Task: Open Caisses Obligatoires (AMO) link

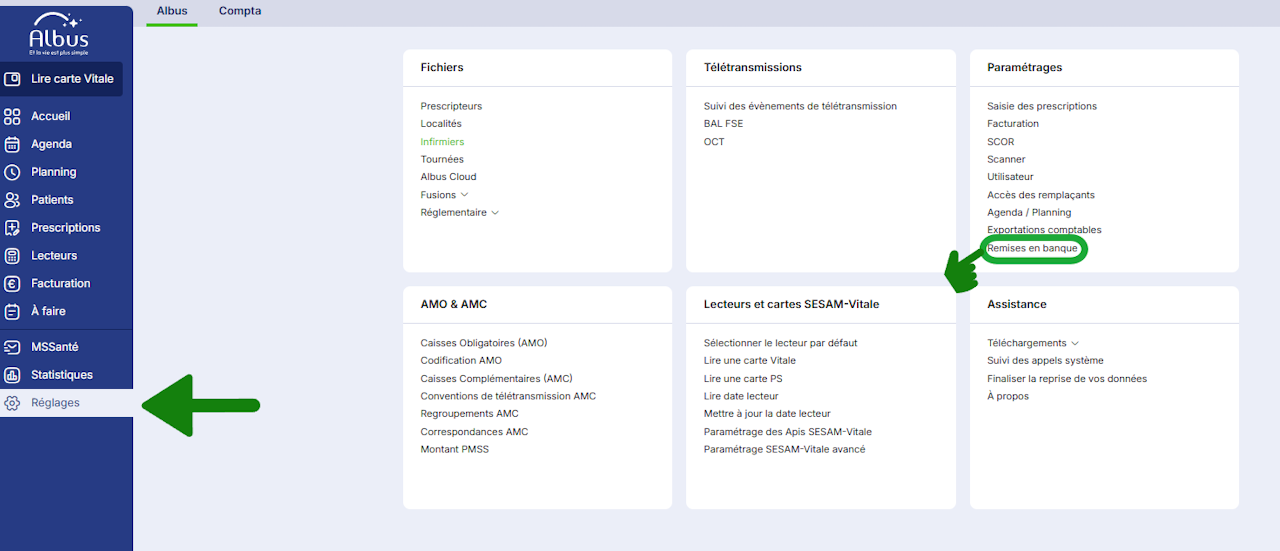Action: (x=484, y=343)
